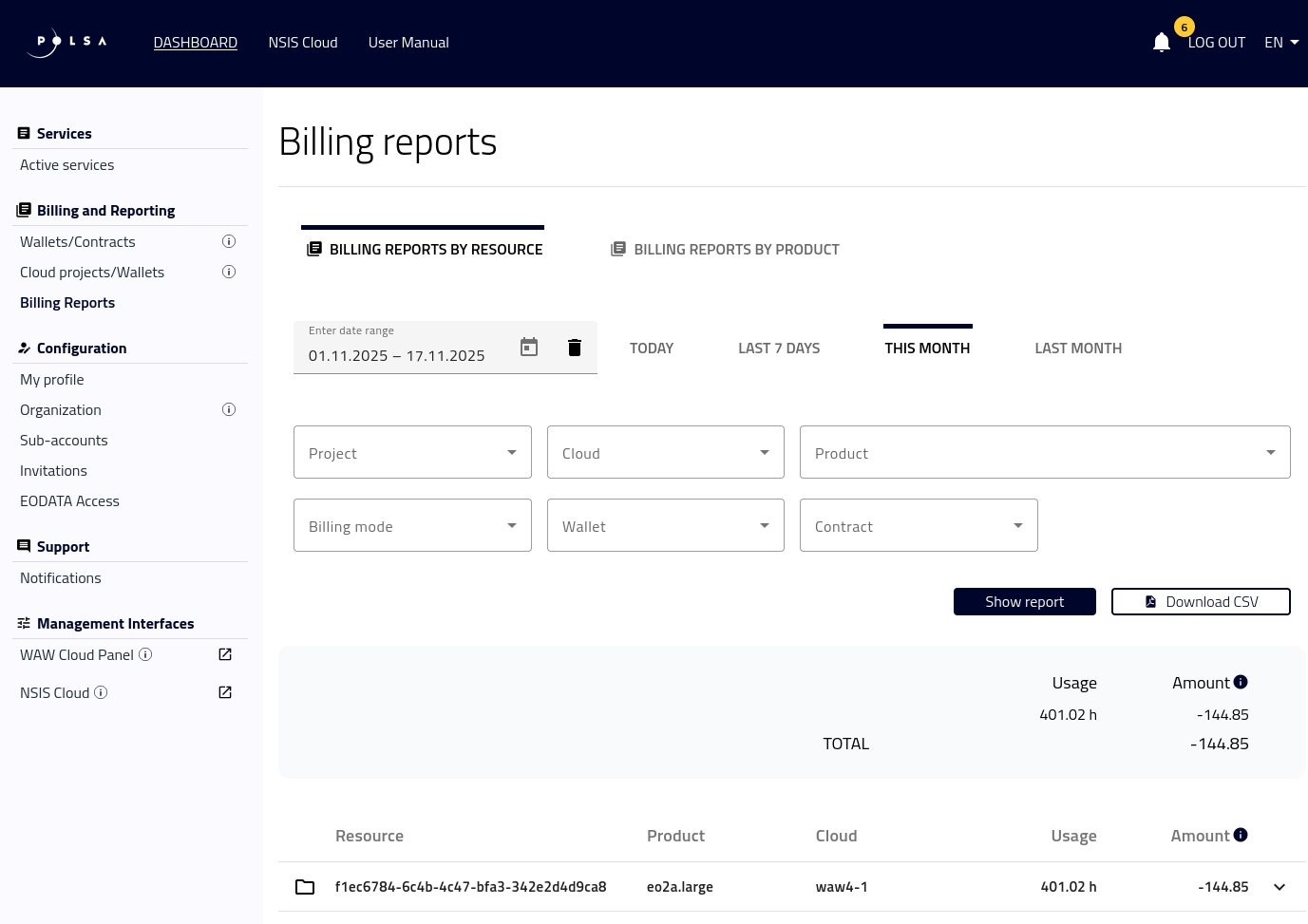Expand the f1ec6784 resource row chevron
Image resolution: width=1308 pixels, height=924 pixels.
1280,887
